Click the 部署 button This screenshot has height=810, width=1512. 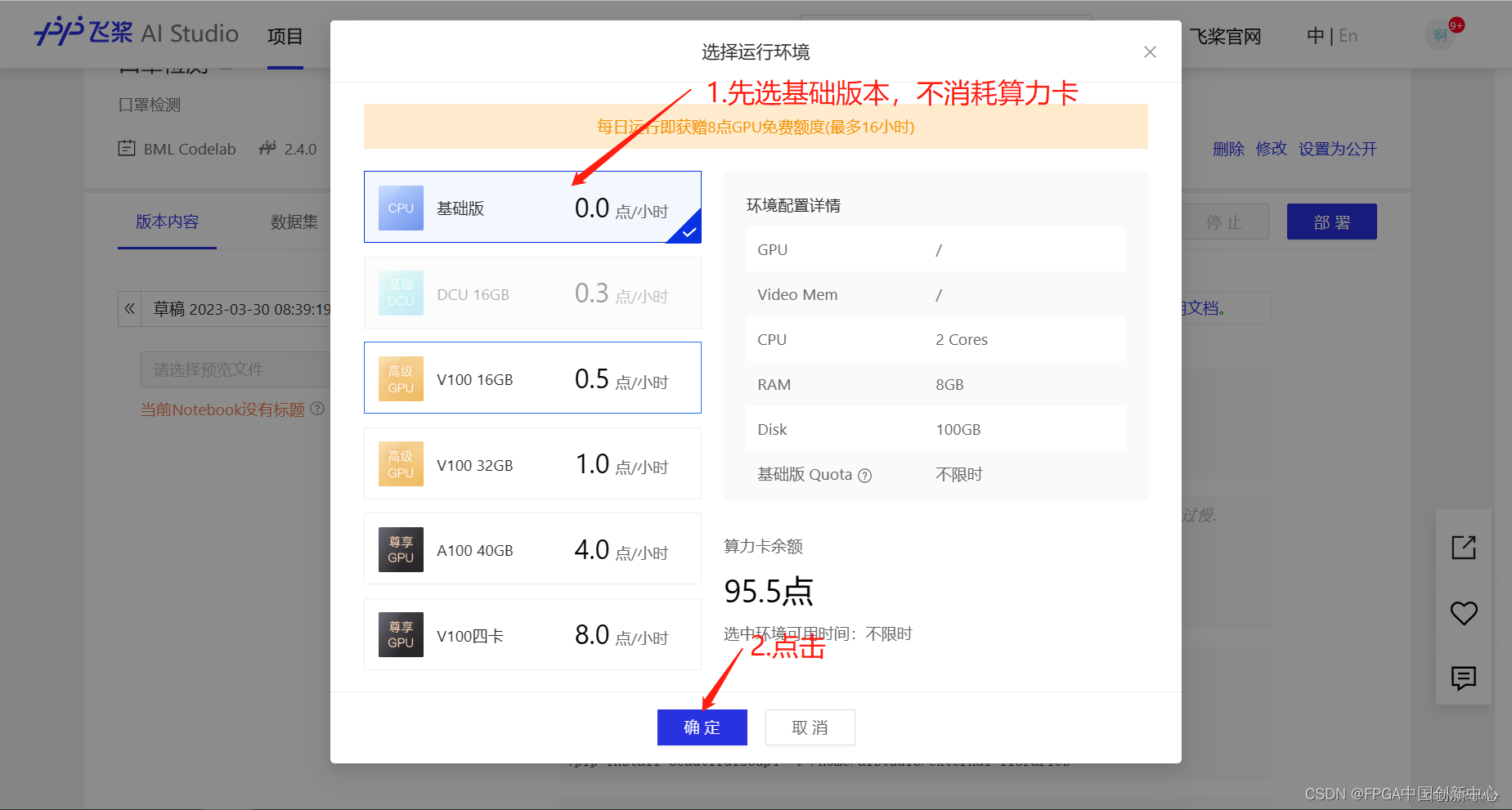click(1332, 222)
